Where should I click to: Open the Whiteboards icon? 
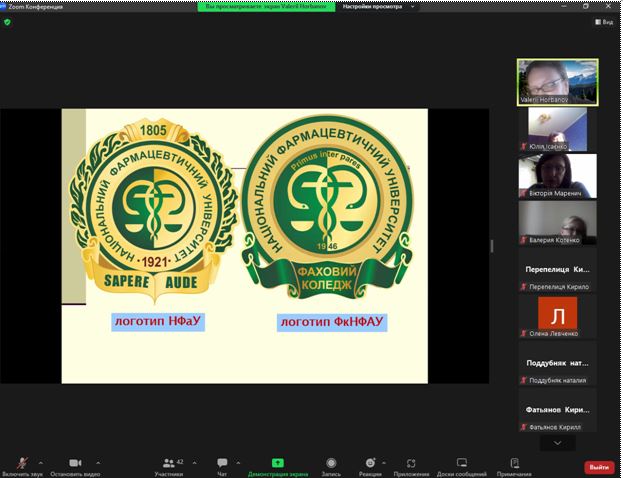pyautogui.click(x=462, y=463)
